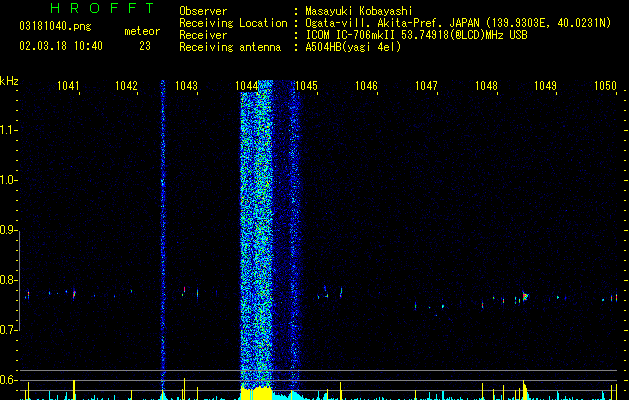
Task: Click the kHz axis unit label
Action: coord(9,81)
